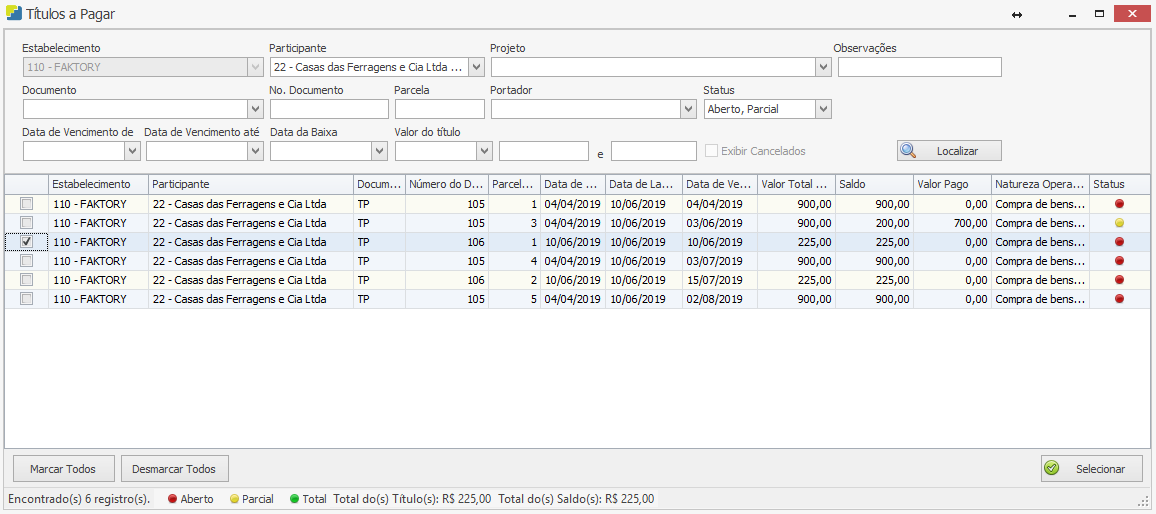Uncheck the checkbox for document 106 parcela 1
This screenshot has width=1156, height=514.
pyautogui.click(x=27, y=242)
